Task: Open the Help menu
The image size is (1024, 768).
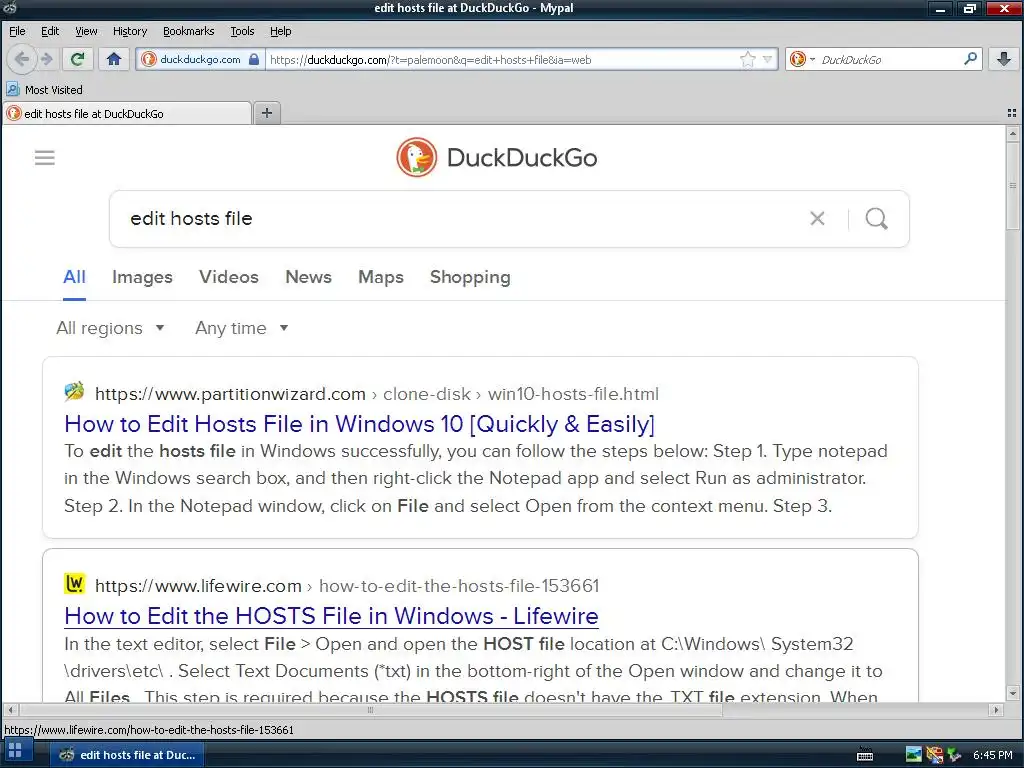Action: (x=280, y=31)
